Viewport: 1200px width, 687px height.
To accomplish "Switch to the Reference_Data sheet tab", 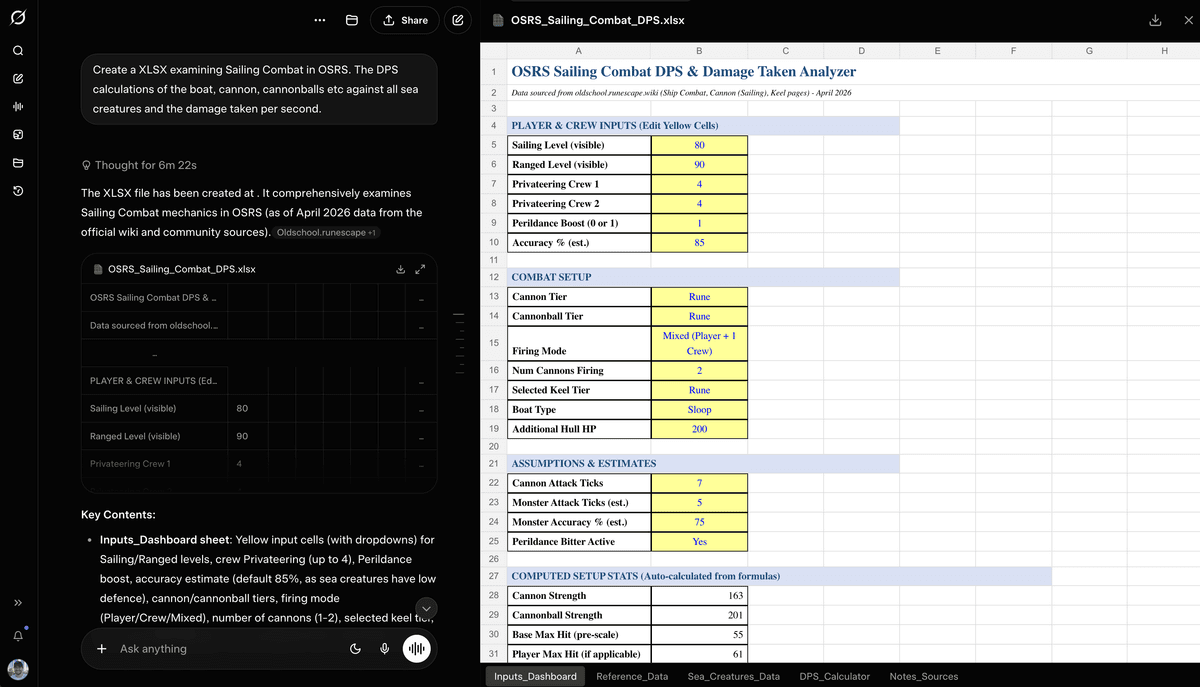I will coord(632,676).
